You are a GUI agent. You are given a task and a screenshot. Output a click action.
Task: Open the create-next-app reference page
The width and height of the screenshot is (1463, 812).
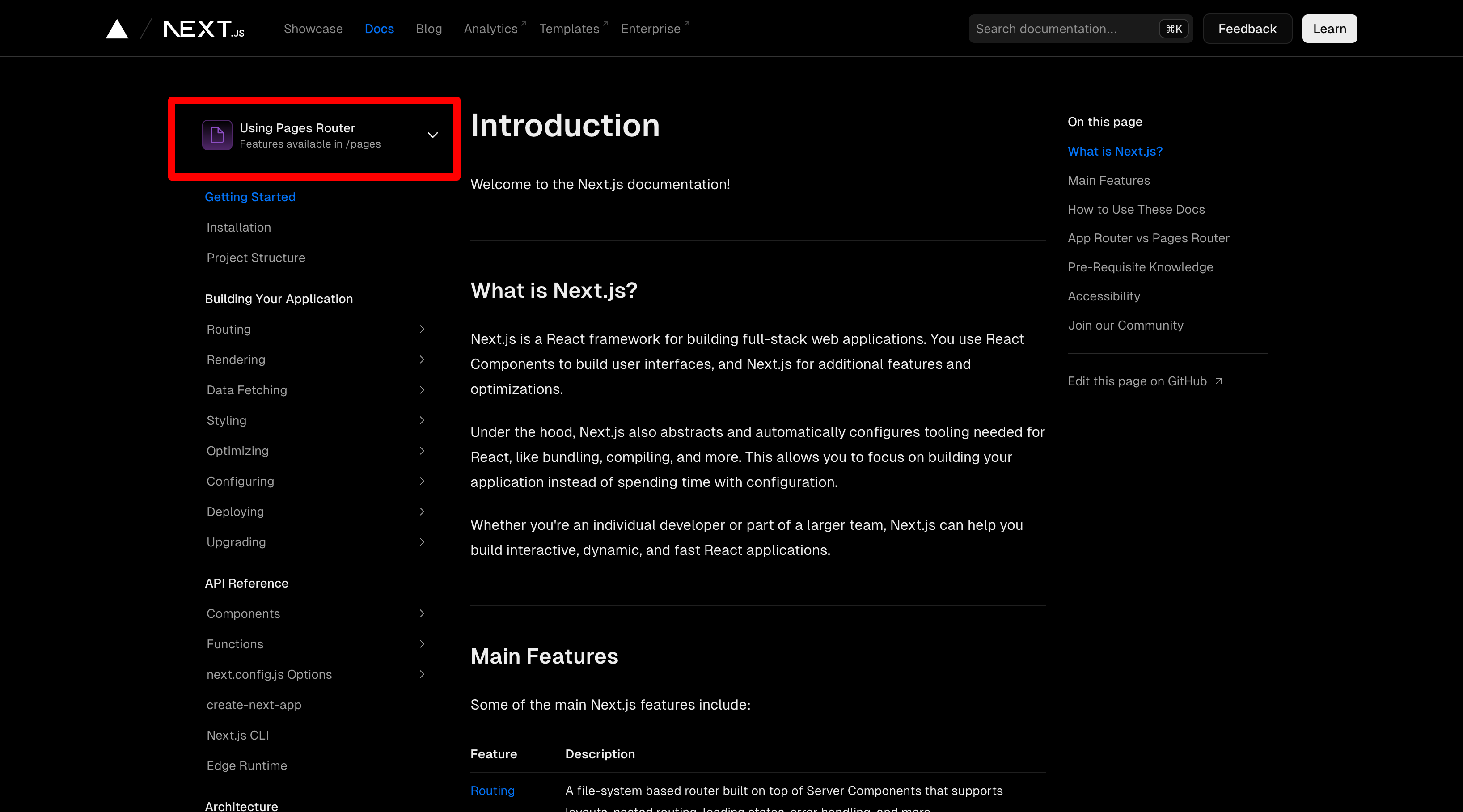pos(254,705)
